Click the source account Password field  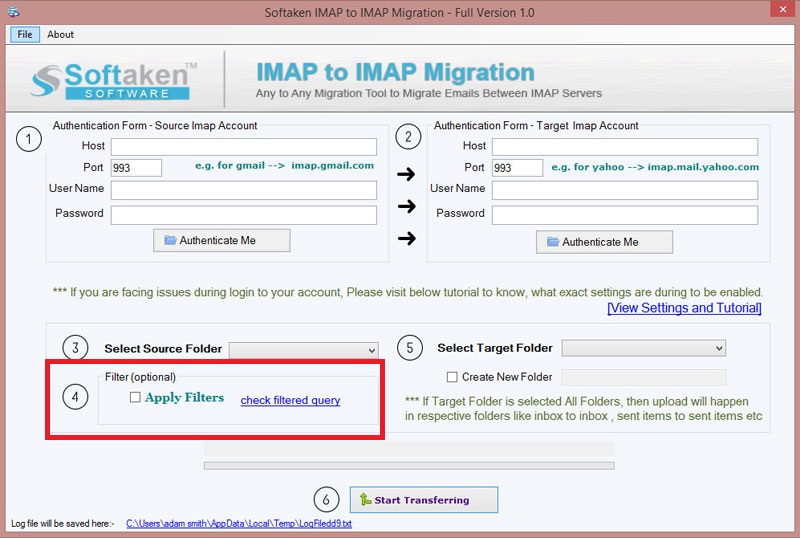(x=244, y=215)
